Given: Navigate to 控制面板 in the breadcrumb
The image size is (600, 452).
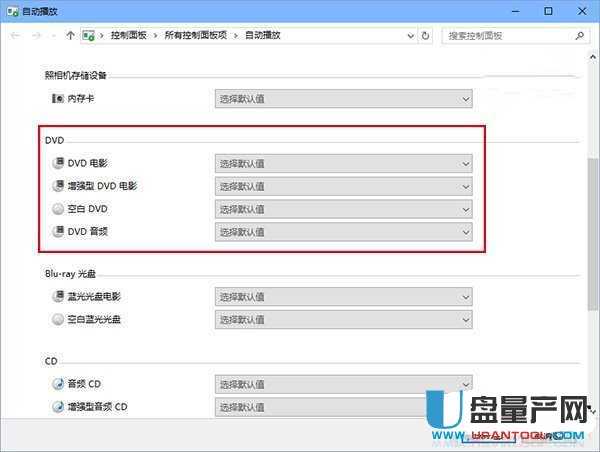Looking at the screenshot, I should 128,35.
